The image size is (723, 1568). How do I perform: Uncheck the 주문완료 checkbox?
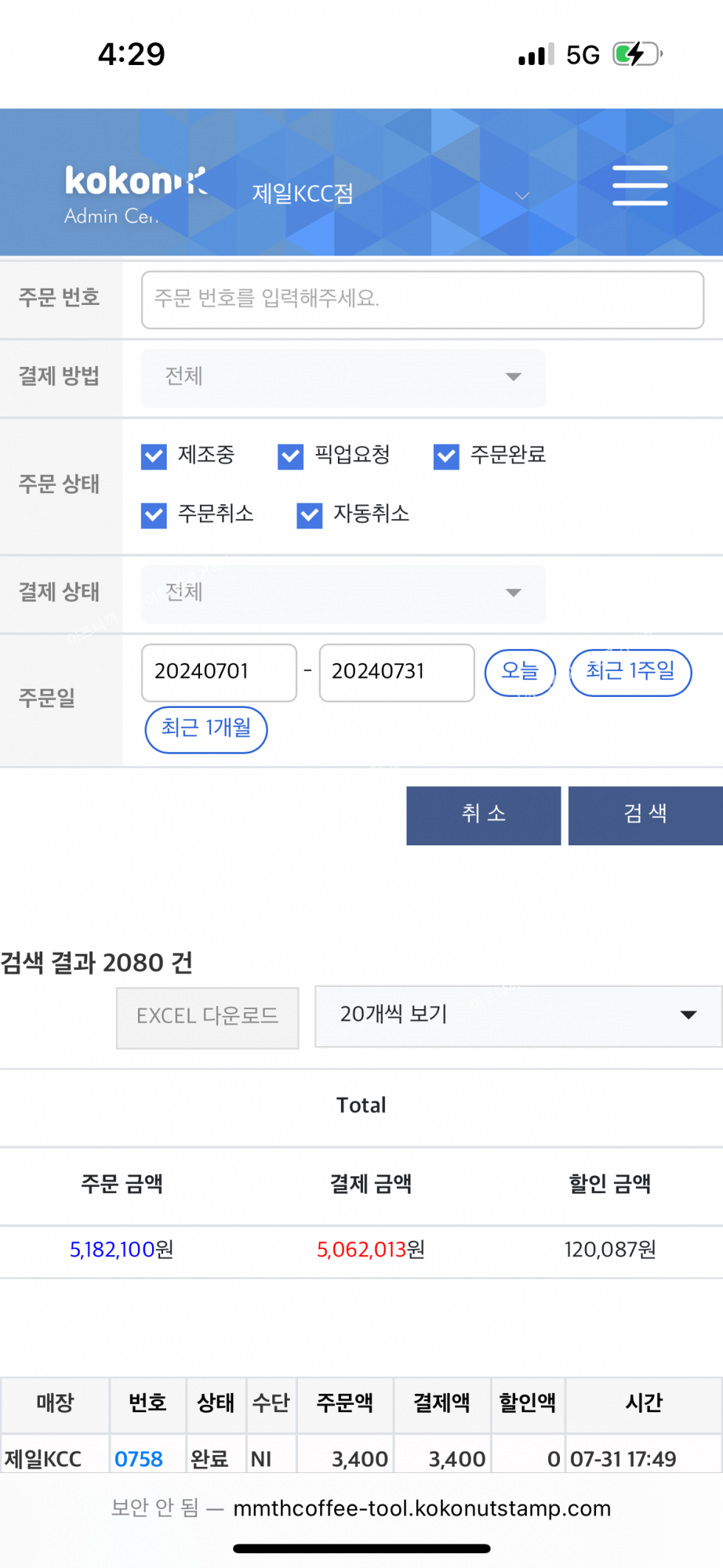(x=446, y=456)
